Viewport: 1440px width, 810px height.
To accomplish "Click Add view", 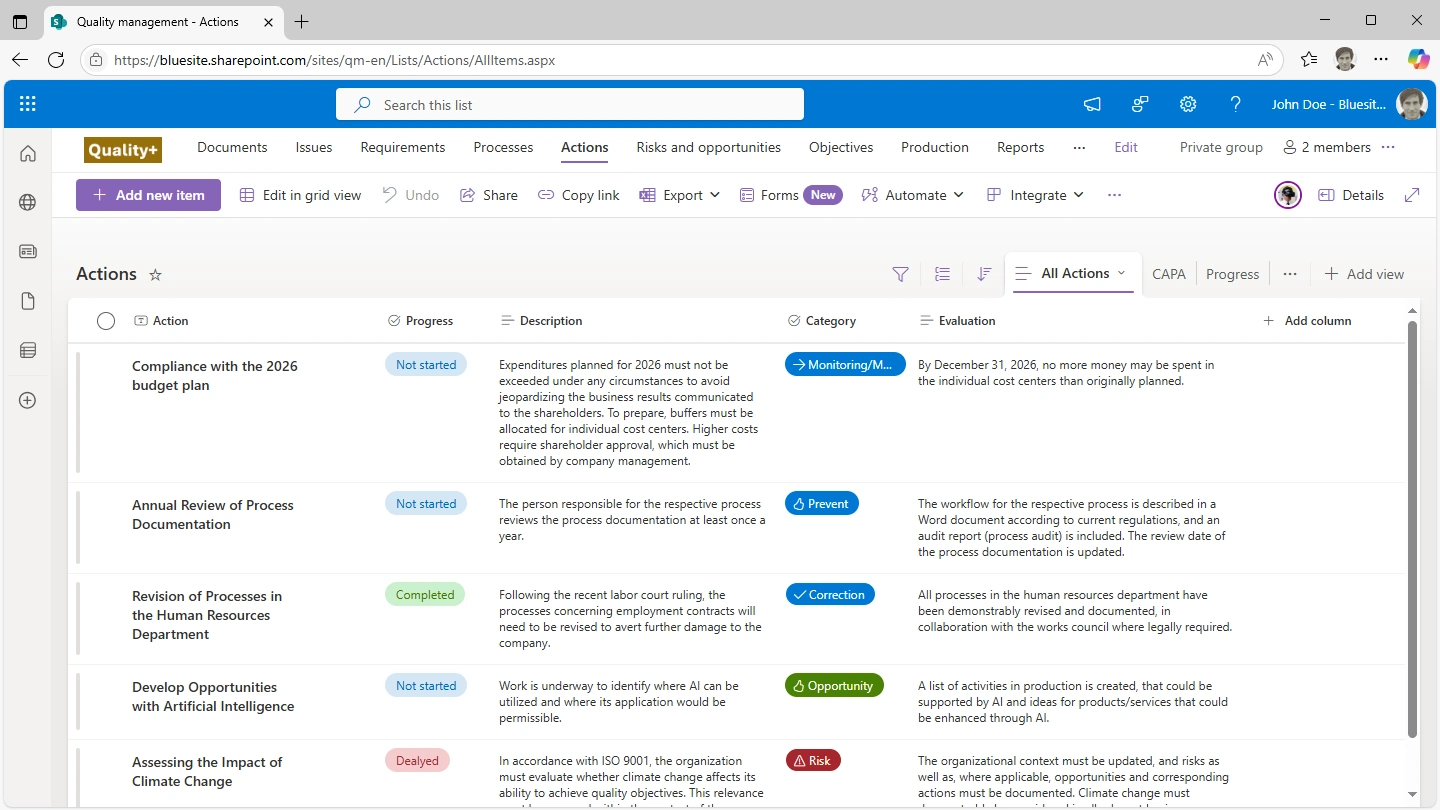I will [1364, 274].
